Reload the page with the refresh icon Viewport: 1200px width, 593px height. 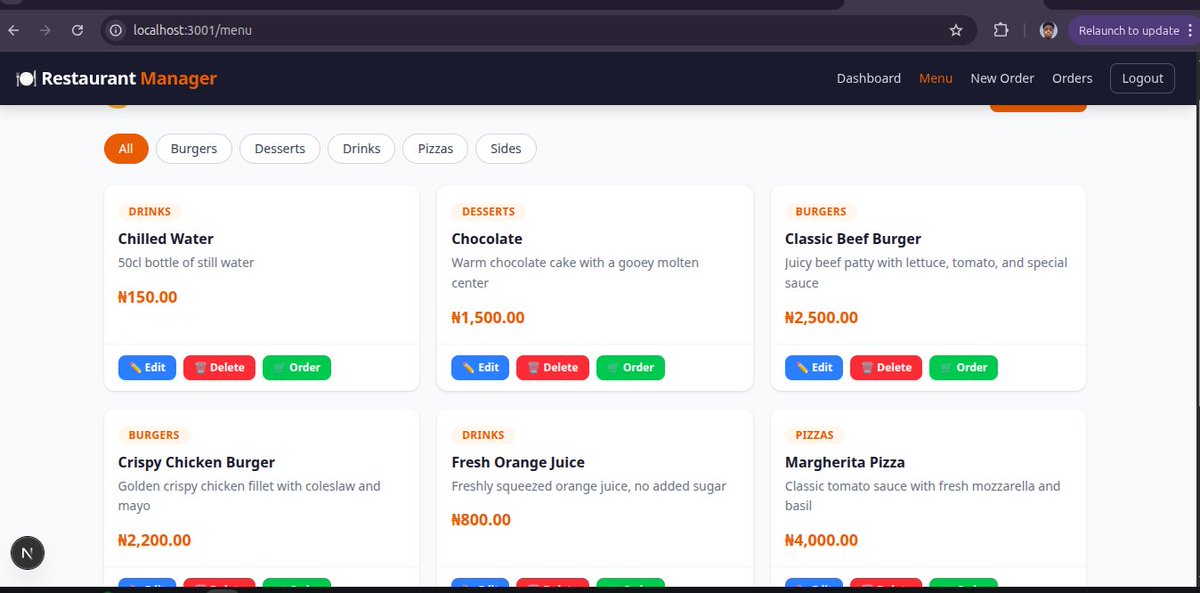click(77, 31)
